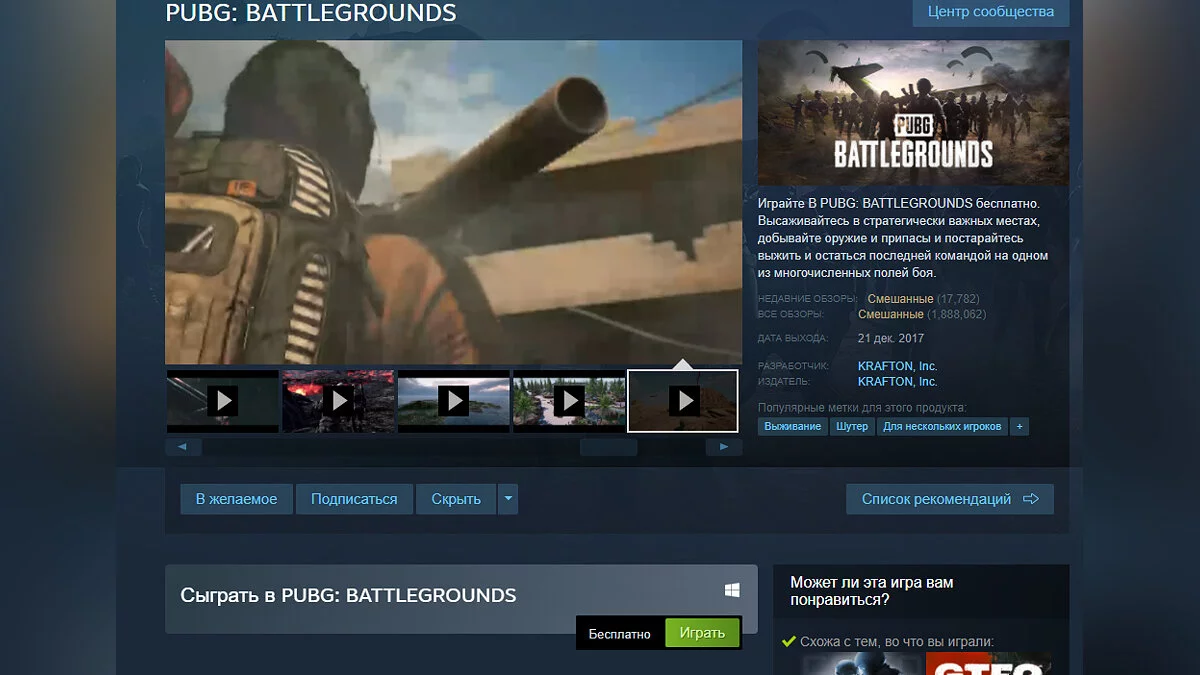Click right arrow of thumbnail strip scrollbar
Viewport: 1200px width, 675px height.
(x=724, y=447)
